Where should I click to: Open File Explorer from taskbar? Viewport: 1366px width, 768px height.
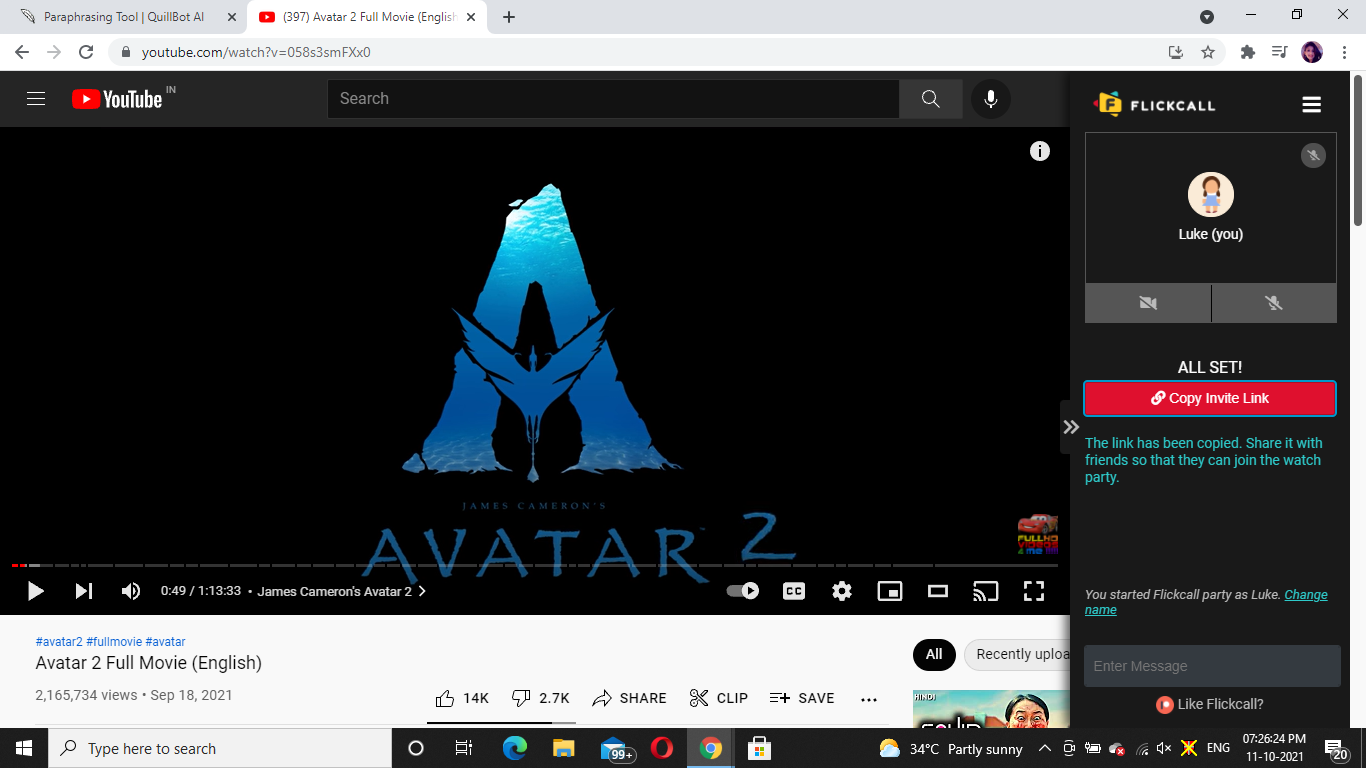564,748
